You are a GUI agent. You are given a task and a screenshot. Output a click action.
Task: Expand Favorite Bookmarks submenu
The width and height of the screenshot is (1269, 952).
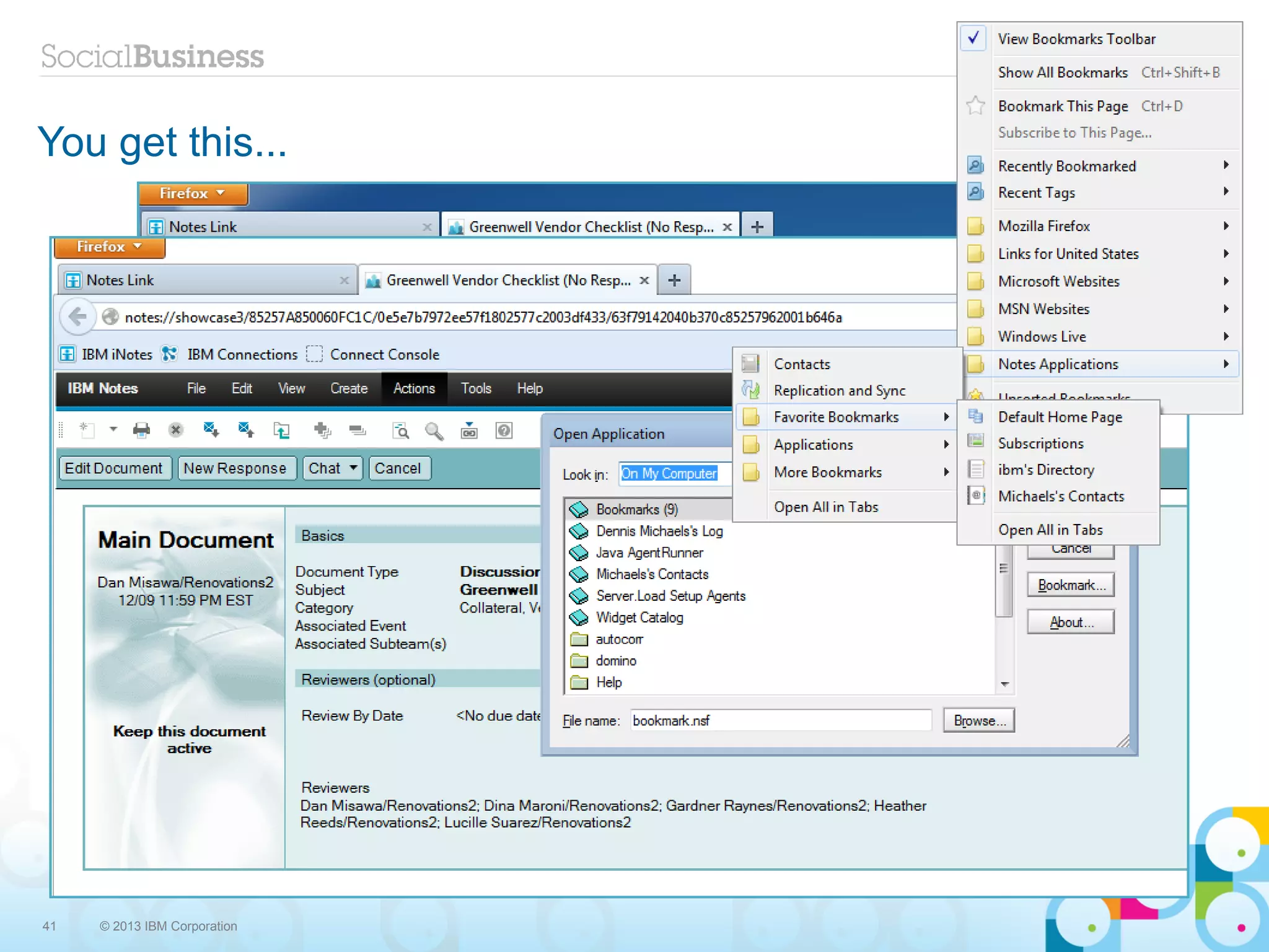click(847, 417)
